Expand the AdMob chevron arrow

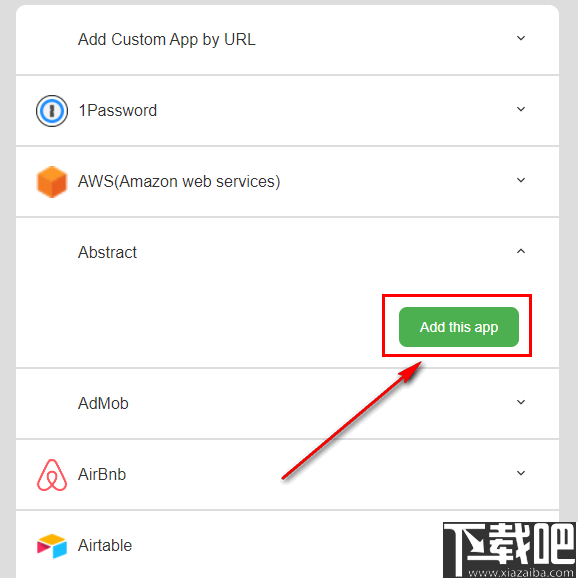pyautogui.click(x=520, y=402)
